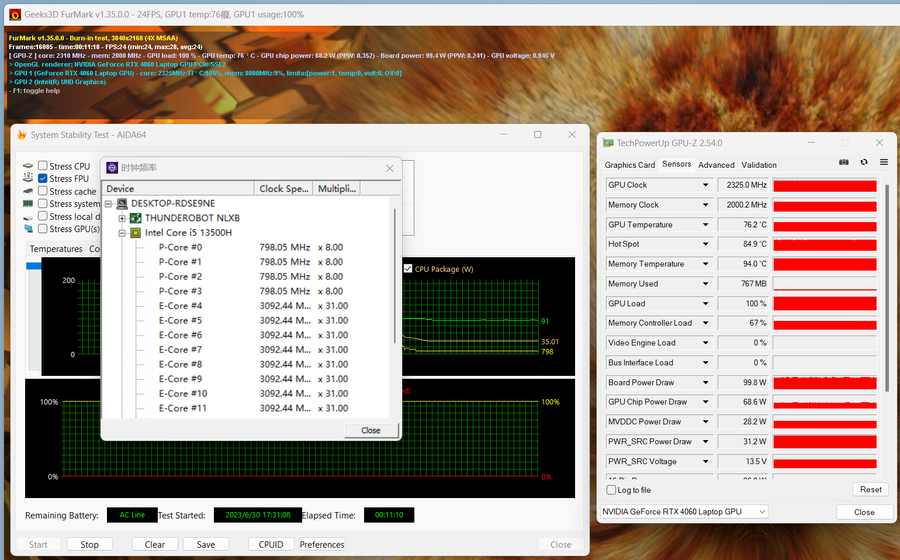
Task: Click the FurMark title bar icon
Action: coord(15,14)
